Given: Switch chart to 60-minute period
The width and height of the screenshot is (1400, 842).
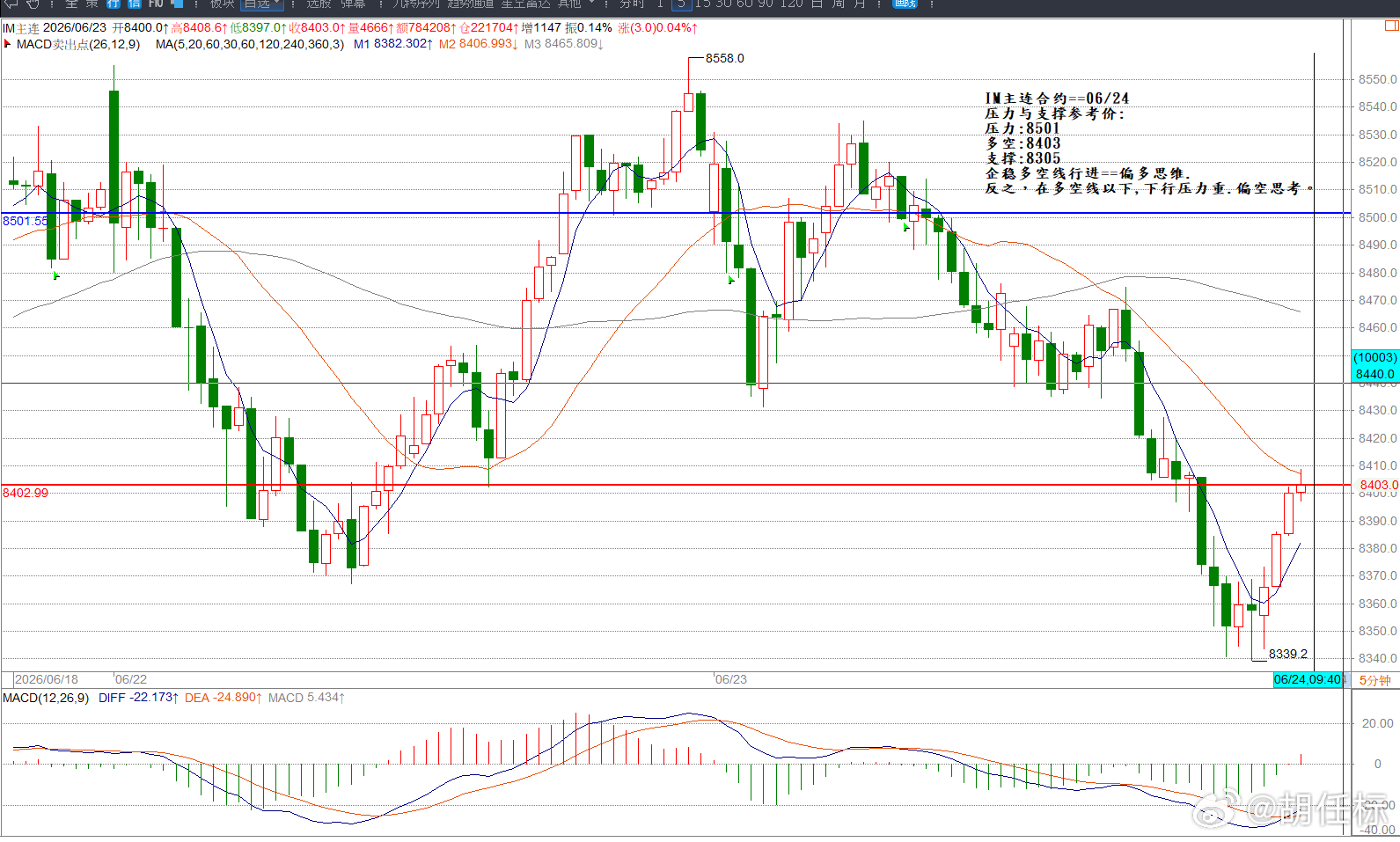Looking at the screenshot, I should [744, 4].
